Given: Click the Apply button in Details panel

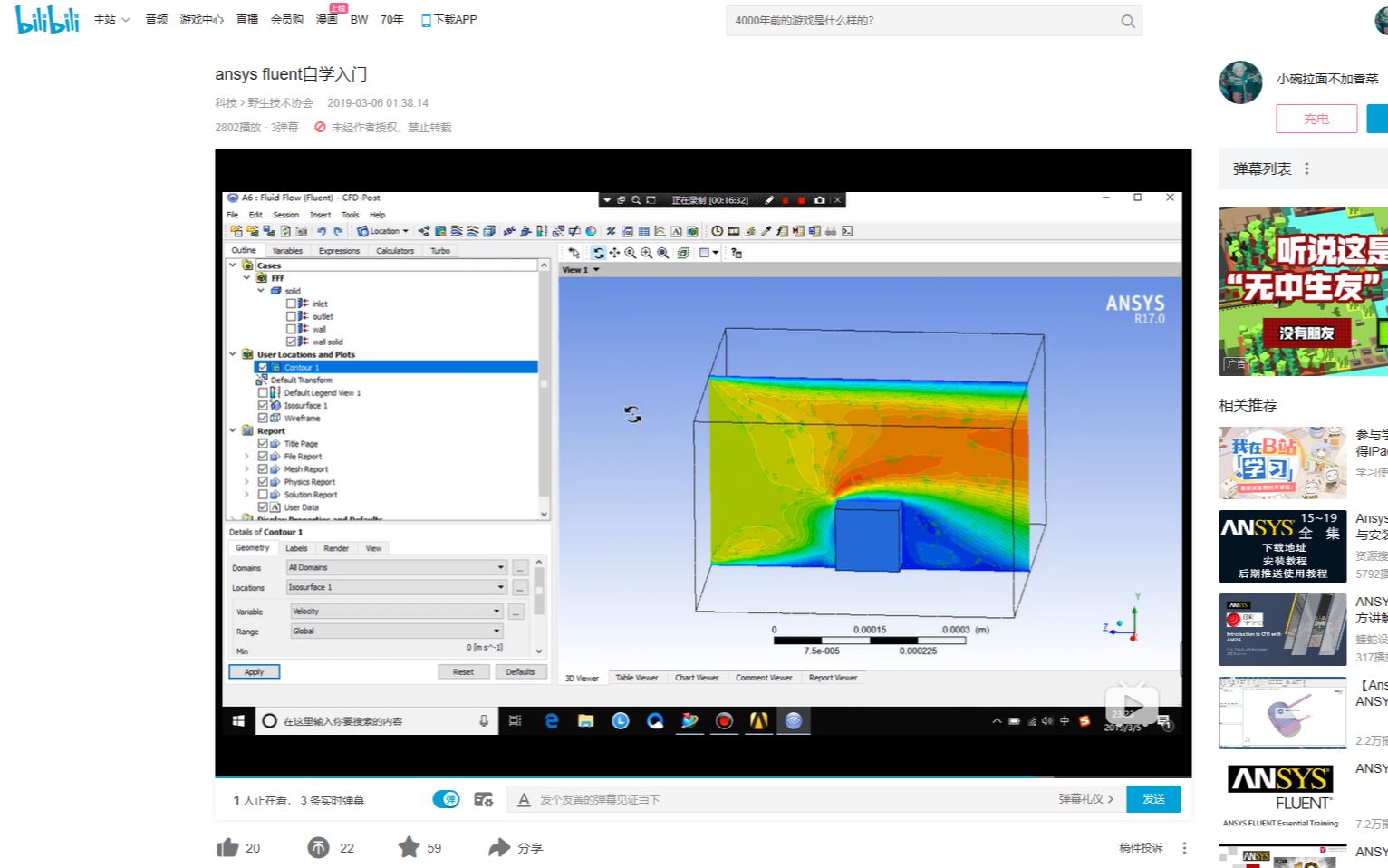Looking at the screenshot, I should tap(254, 671).
